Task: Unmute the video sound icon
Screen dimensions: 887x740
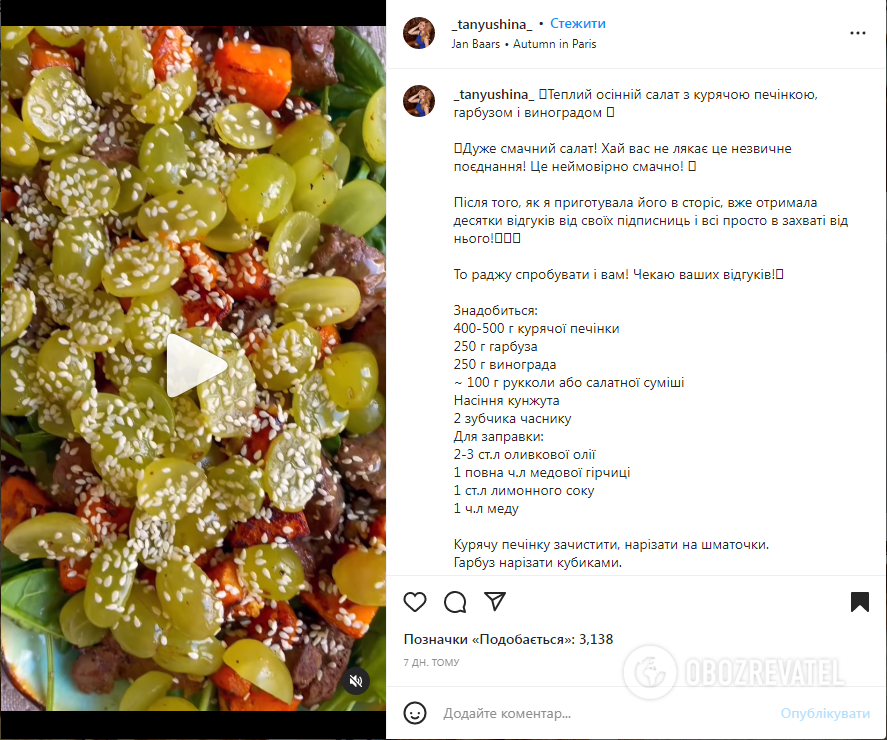Action: click(x=356, y=681)
